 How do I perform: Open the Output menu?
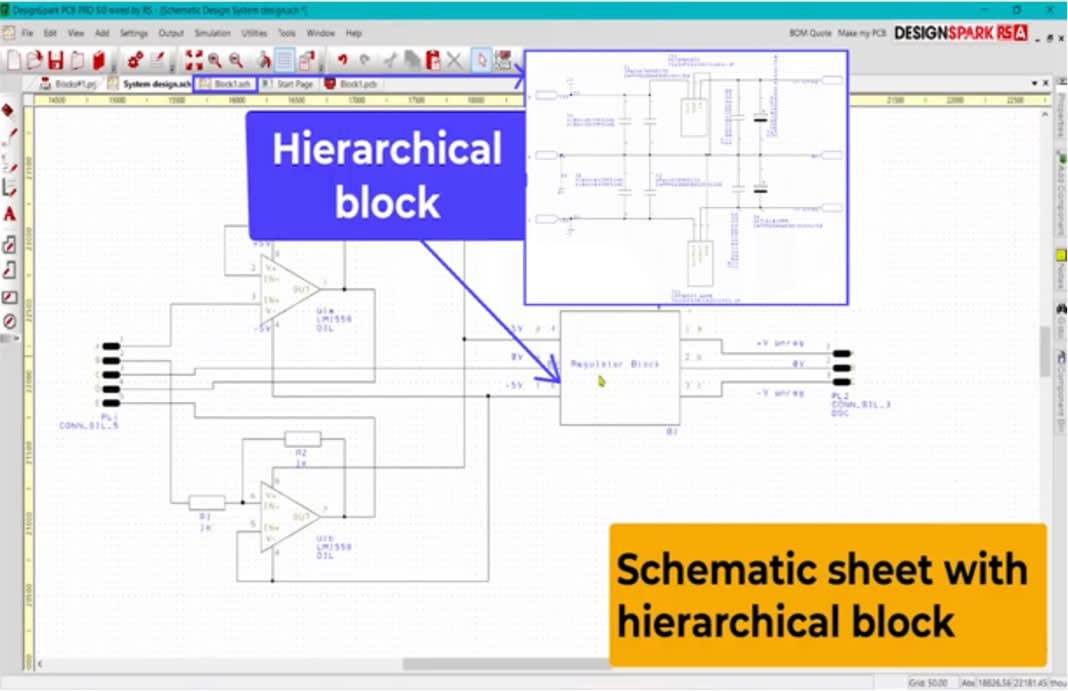tap(171, 33)
